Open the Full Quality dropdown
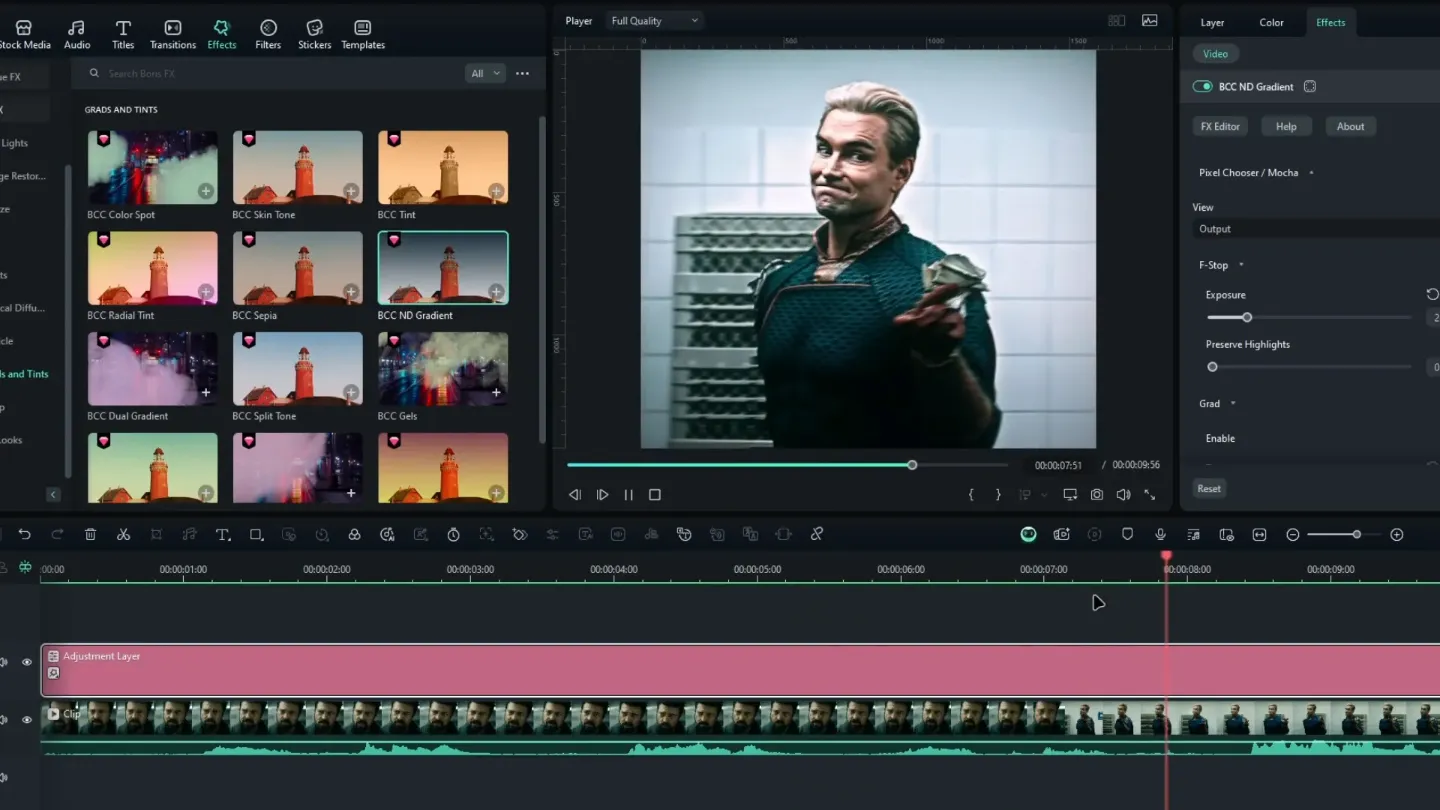Screen dimensions: 1440x810 point(654,21)
